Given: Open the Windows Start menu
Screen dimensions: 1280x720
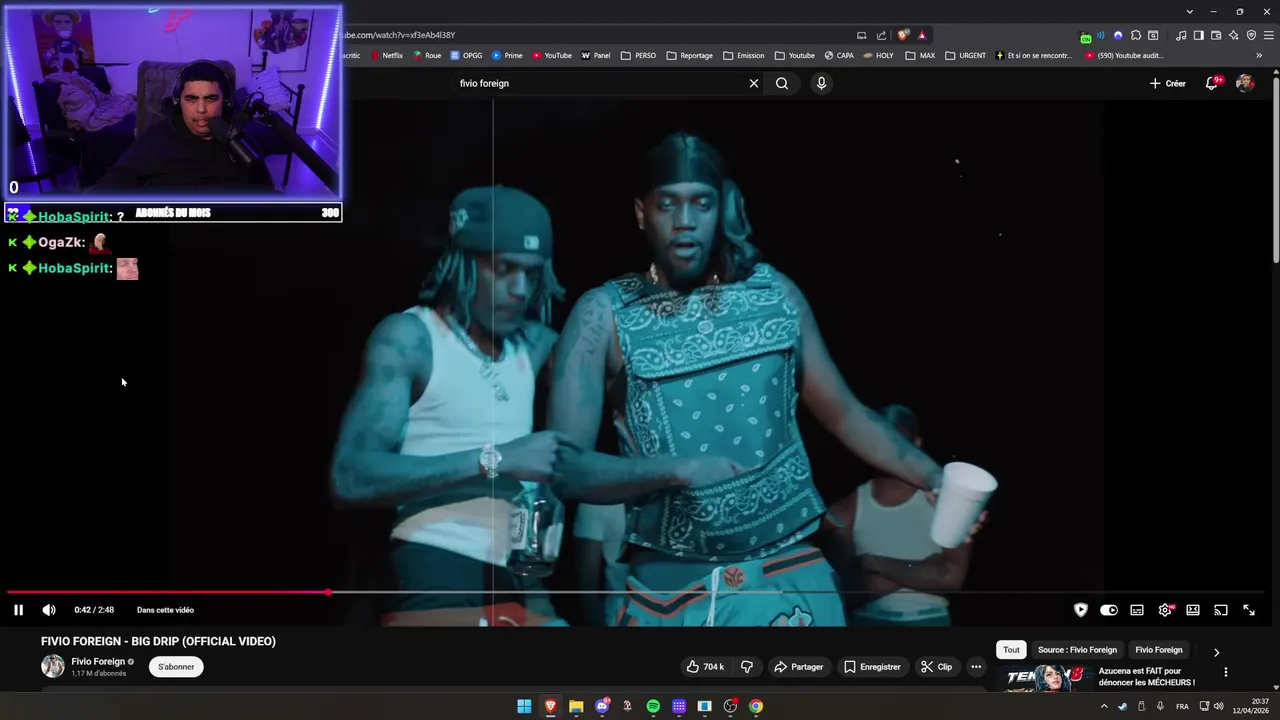Looking at the screenshot, I should click(524, 707).
